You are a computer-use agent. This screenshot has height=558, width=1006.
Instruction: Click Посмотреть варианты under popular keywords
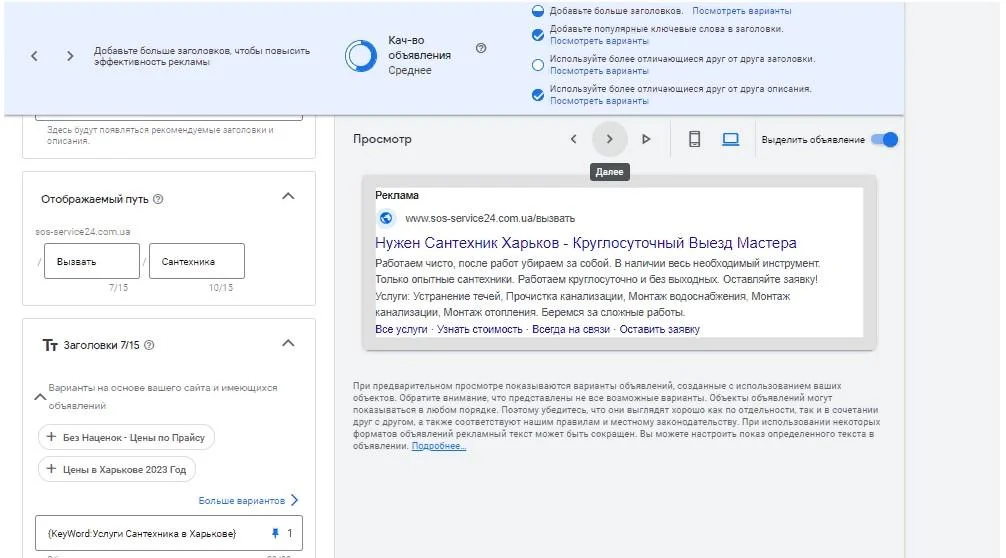599,41
